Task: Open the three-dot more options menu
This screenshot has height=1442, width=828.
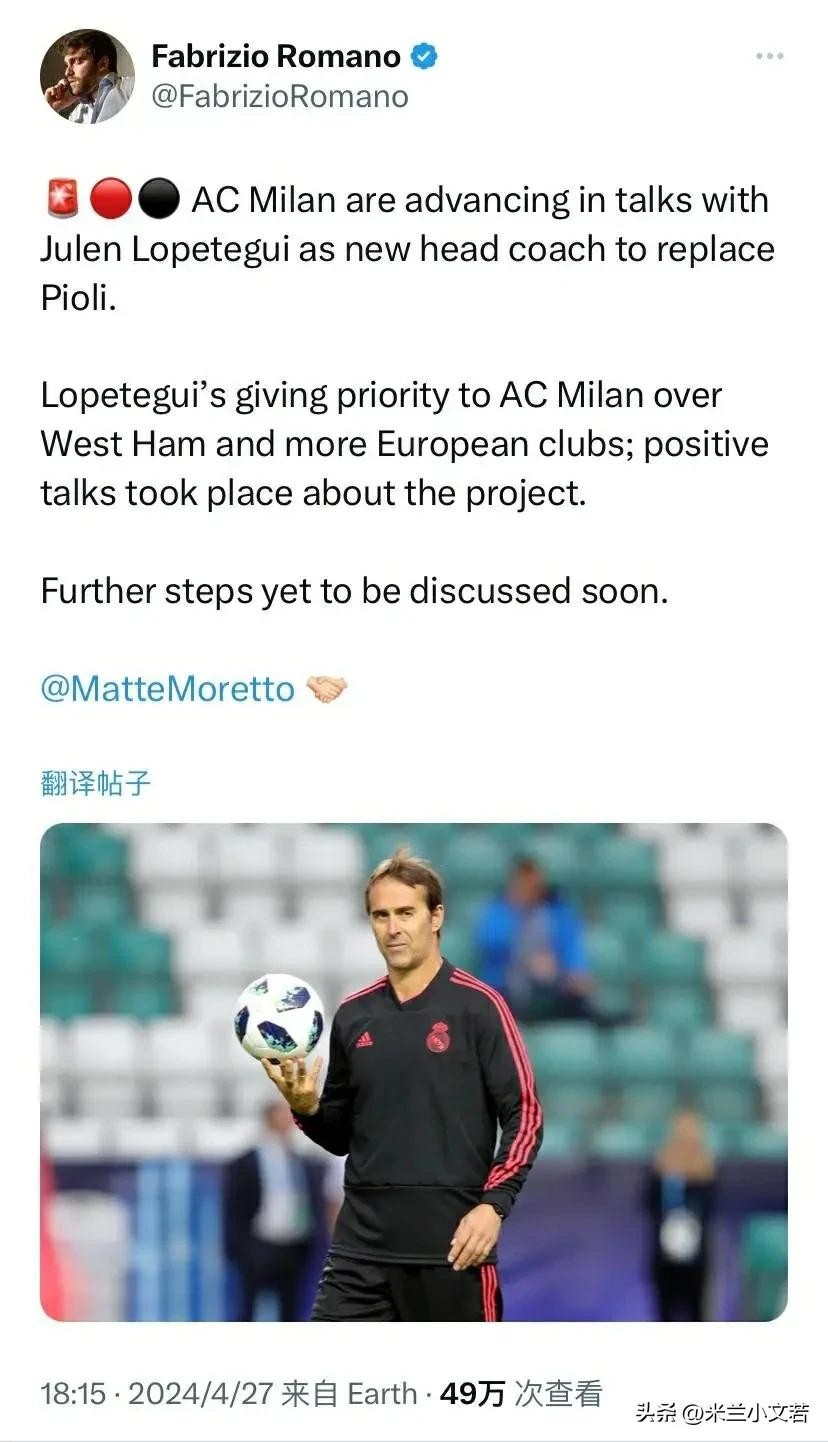Action: coord(769,56)
